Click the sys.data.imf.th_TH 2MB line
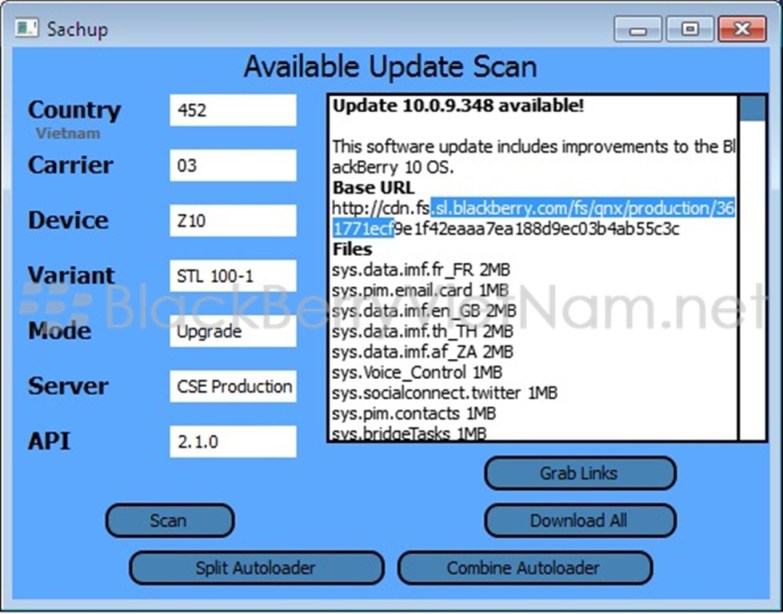This screenshot has width=783, height=614. (422, 331)
